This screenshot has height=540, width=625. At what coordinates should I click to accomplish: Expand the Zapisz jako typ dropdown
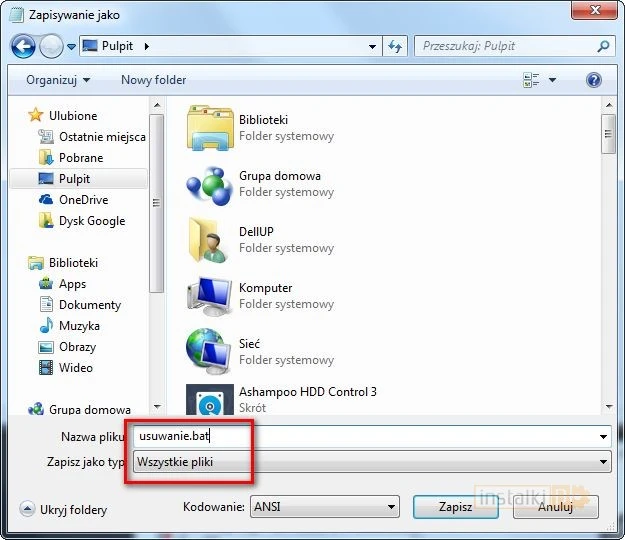(x=371, y=462)
